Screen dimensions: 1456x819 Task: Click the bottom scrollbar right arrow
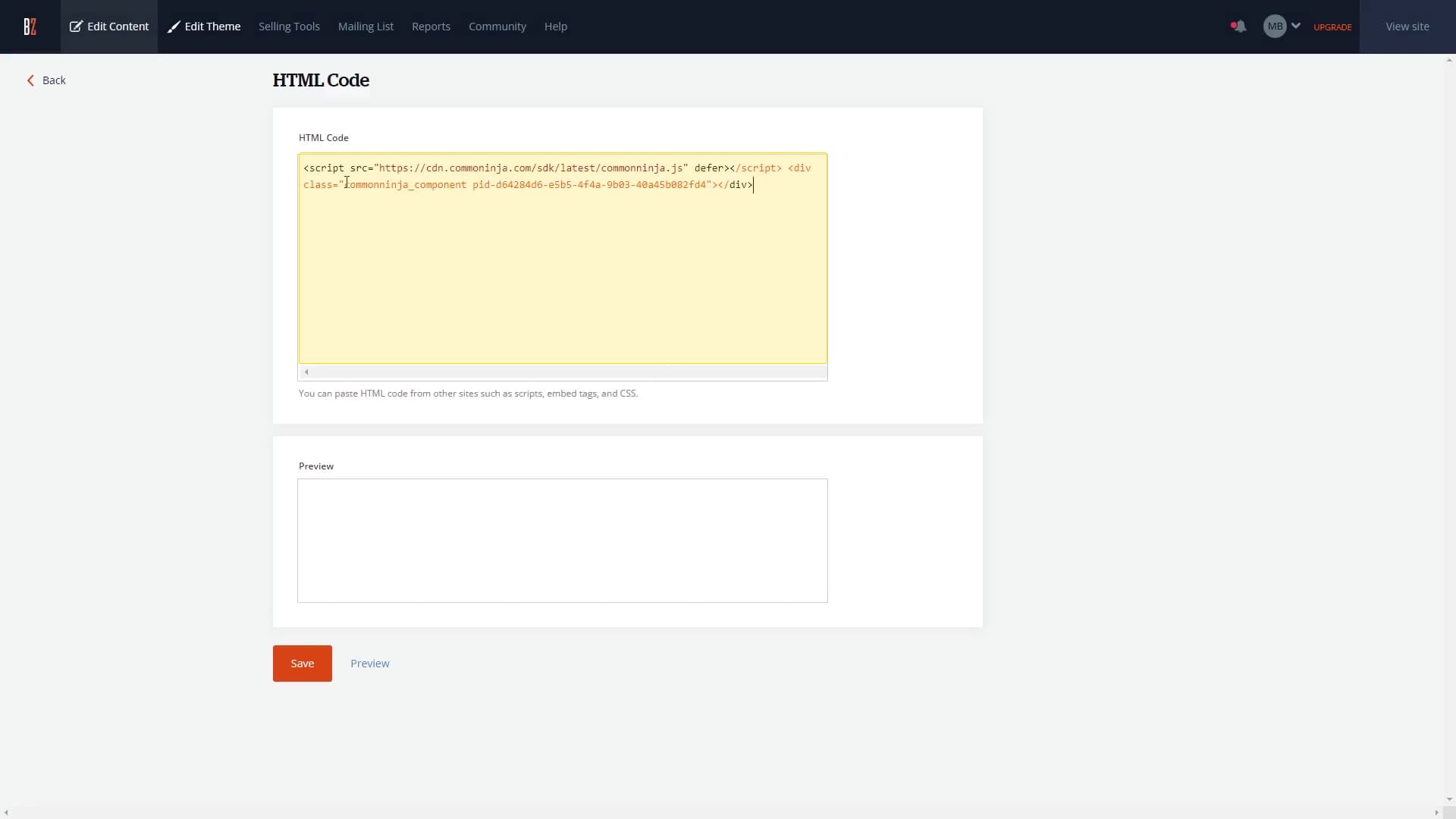1436,812
